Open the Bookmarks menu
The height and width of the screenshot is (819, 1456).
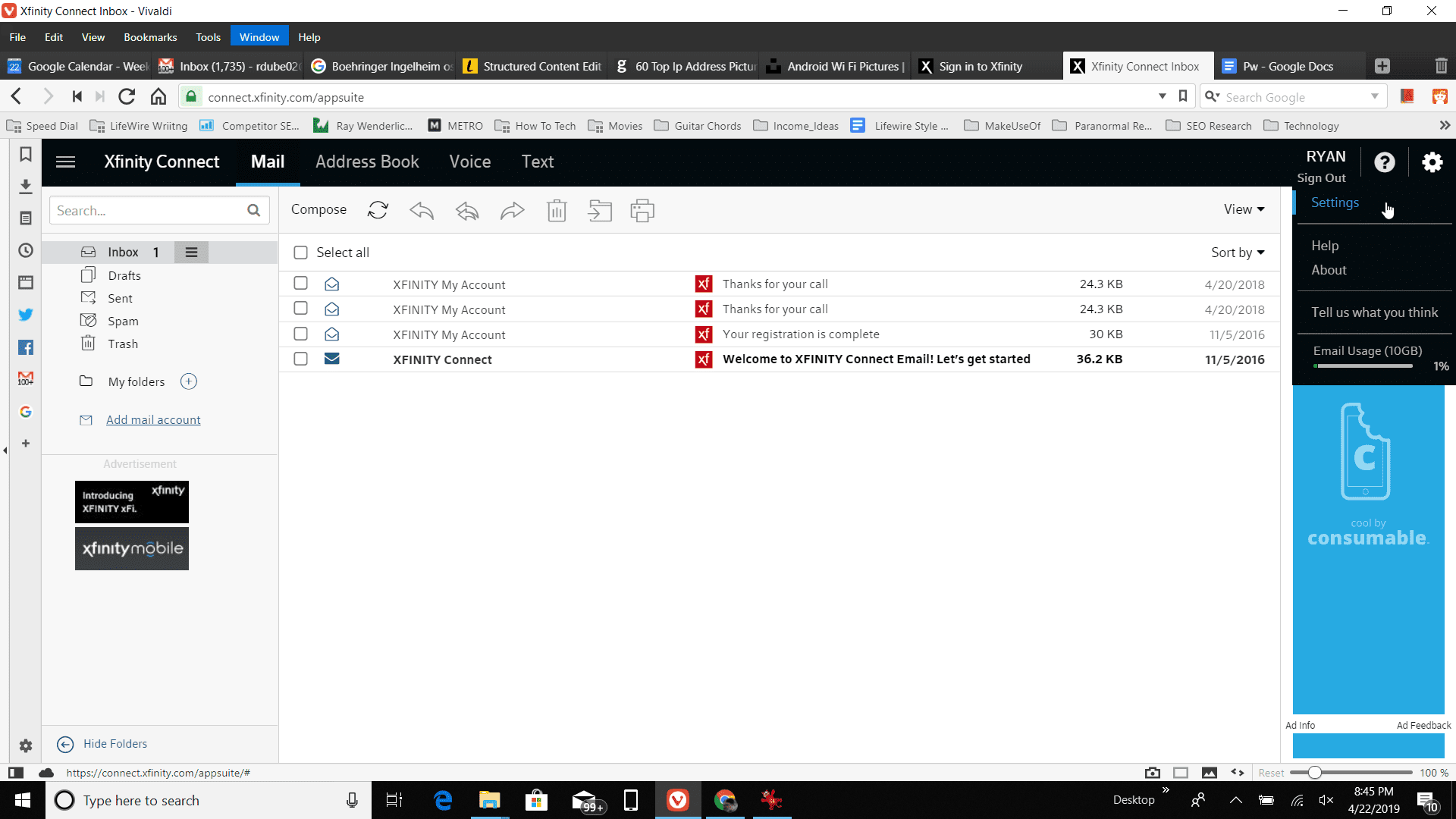[150, 37]
